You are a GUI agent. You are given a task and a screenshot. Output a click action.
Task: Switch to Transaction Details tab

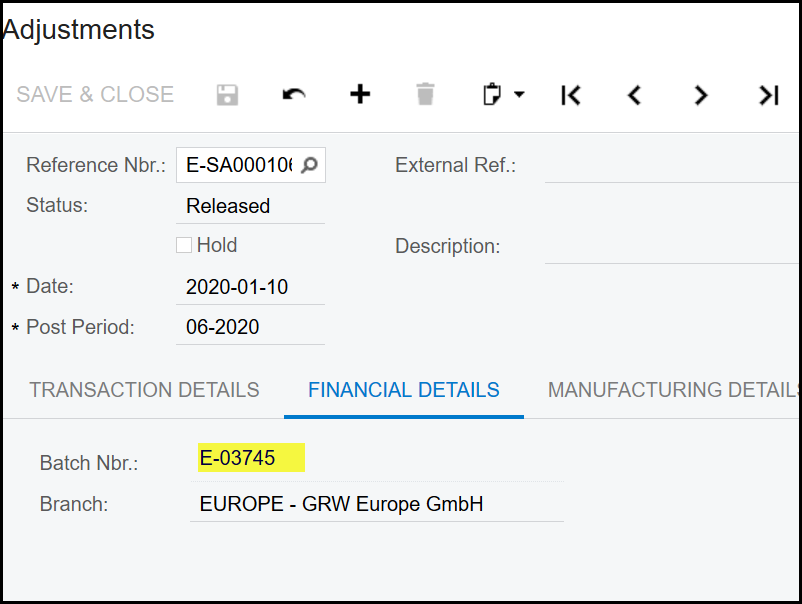[144, 390]
